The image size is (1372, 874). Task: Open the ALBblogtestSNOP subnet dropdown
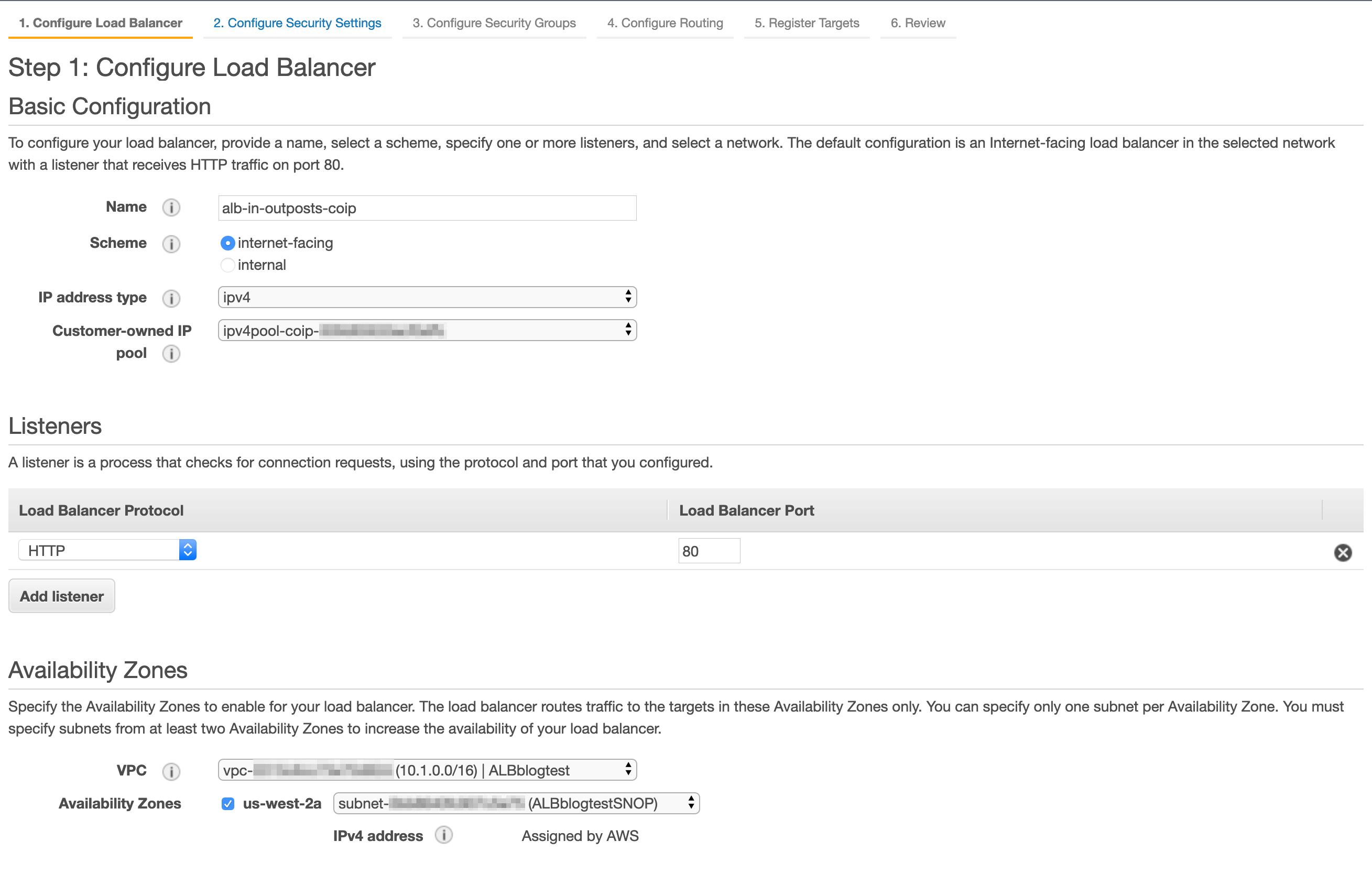click(x=516, y=803)
